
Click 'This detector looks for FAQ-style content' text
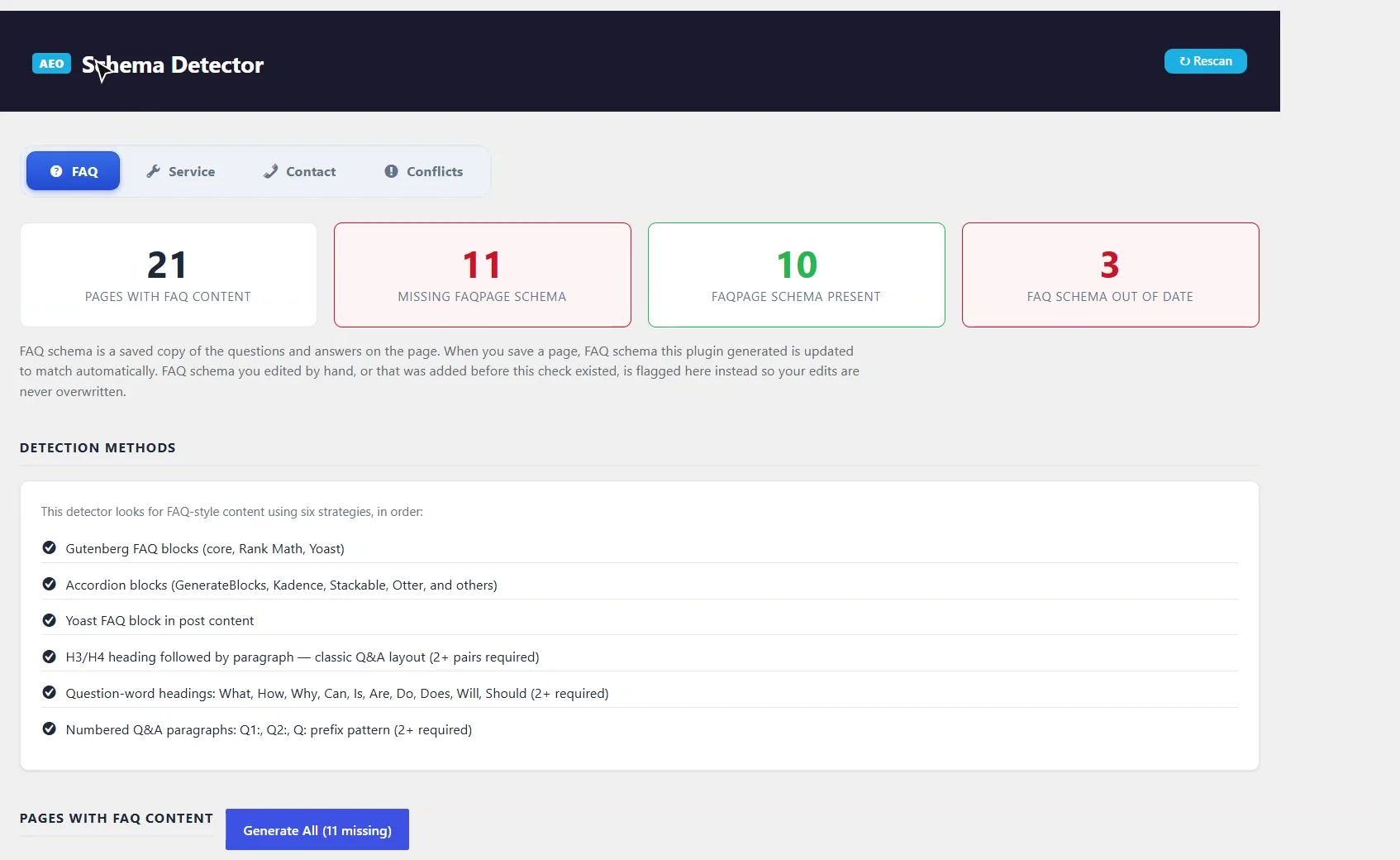tap(232, 512)
